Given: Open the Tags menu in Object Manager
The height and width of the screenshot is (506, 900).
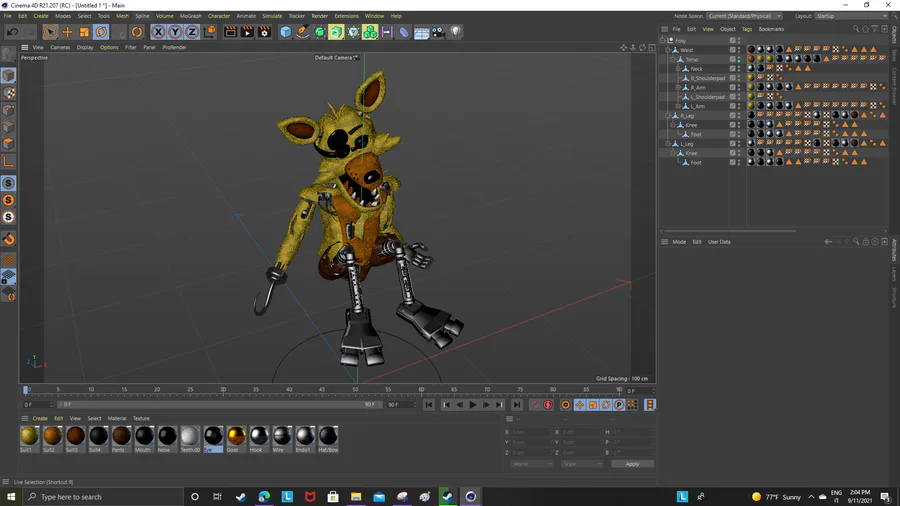Looking at the screenshot, I should coord(746,29).
